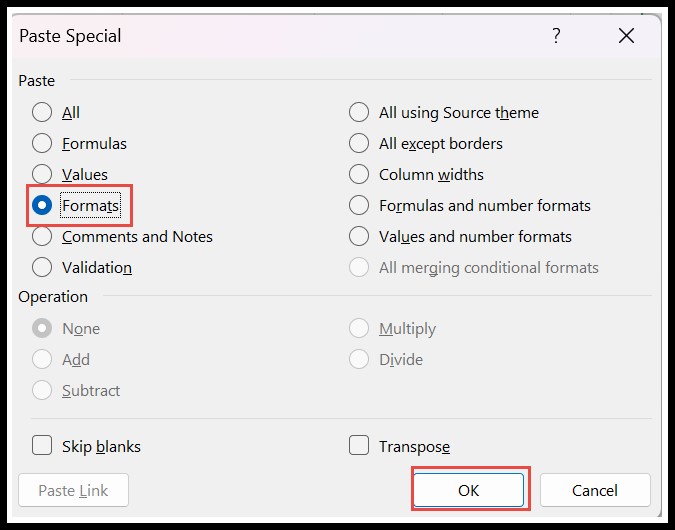Image resolution: width=675 pixels, height=530 pixels.
Task: Close the Paste Special dialog with X
Action: 627,36
